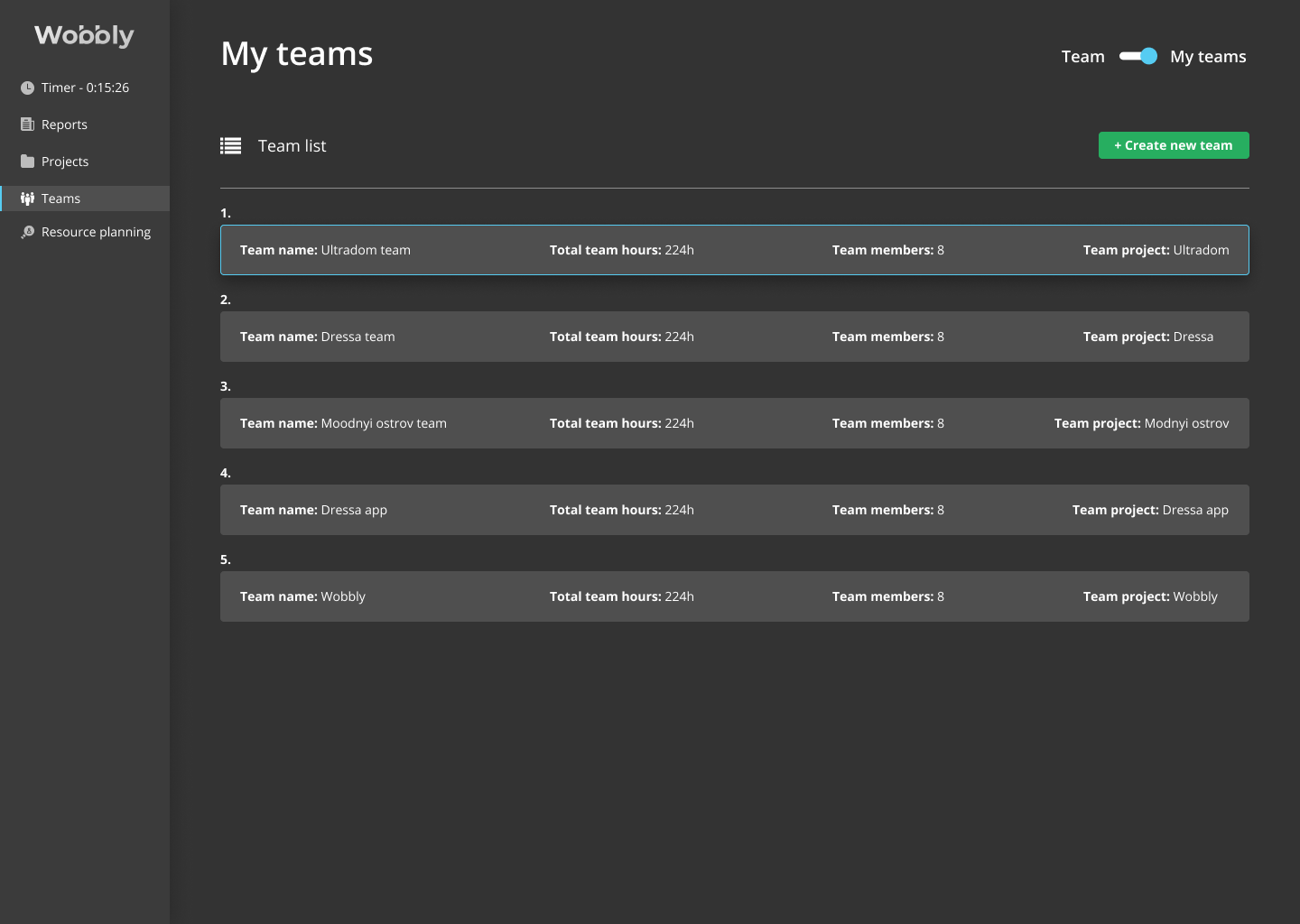This screenshot has width=1300, height=924.
Task: Open the Dressa team entry
Action: pyautogui.click(x=734, y=337)
